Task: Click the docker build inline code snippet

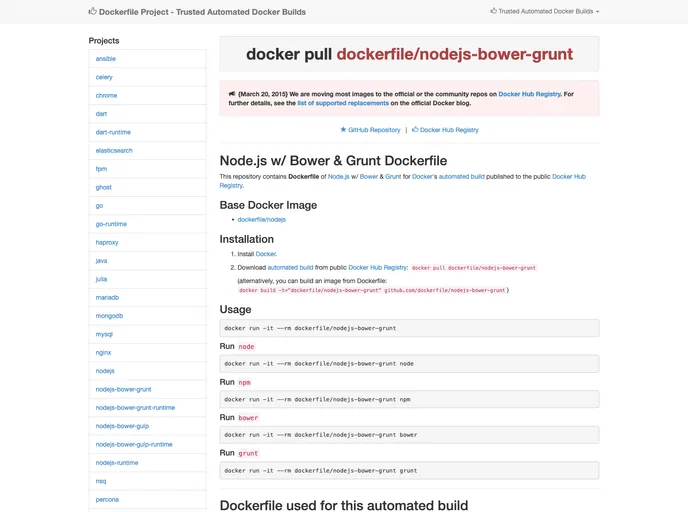Action: pyautogui.click(x=372, y=290)
